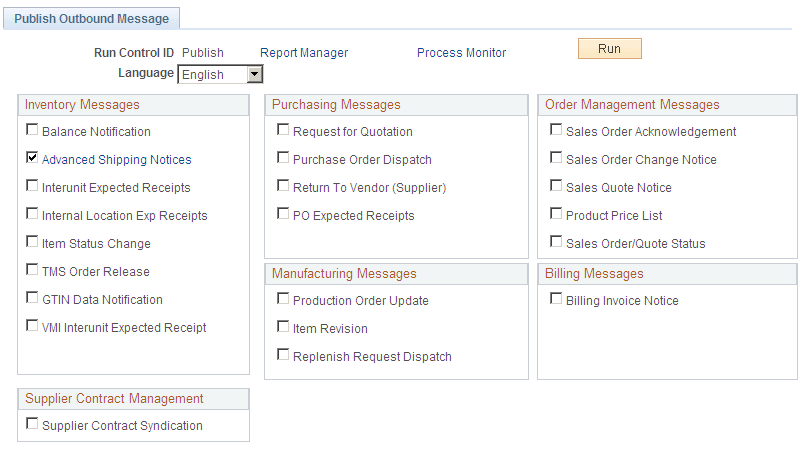Click Order Management Messages header text

632,105
